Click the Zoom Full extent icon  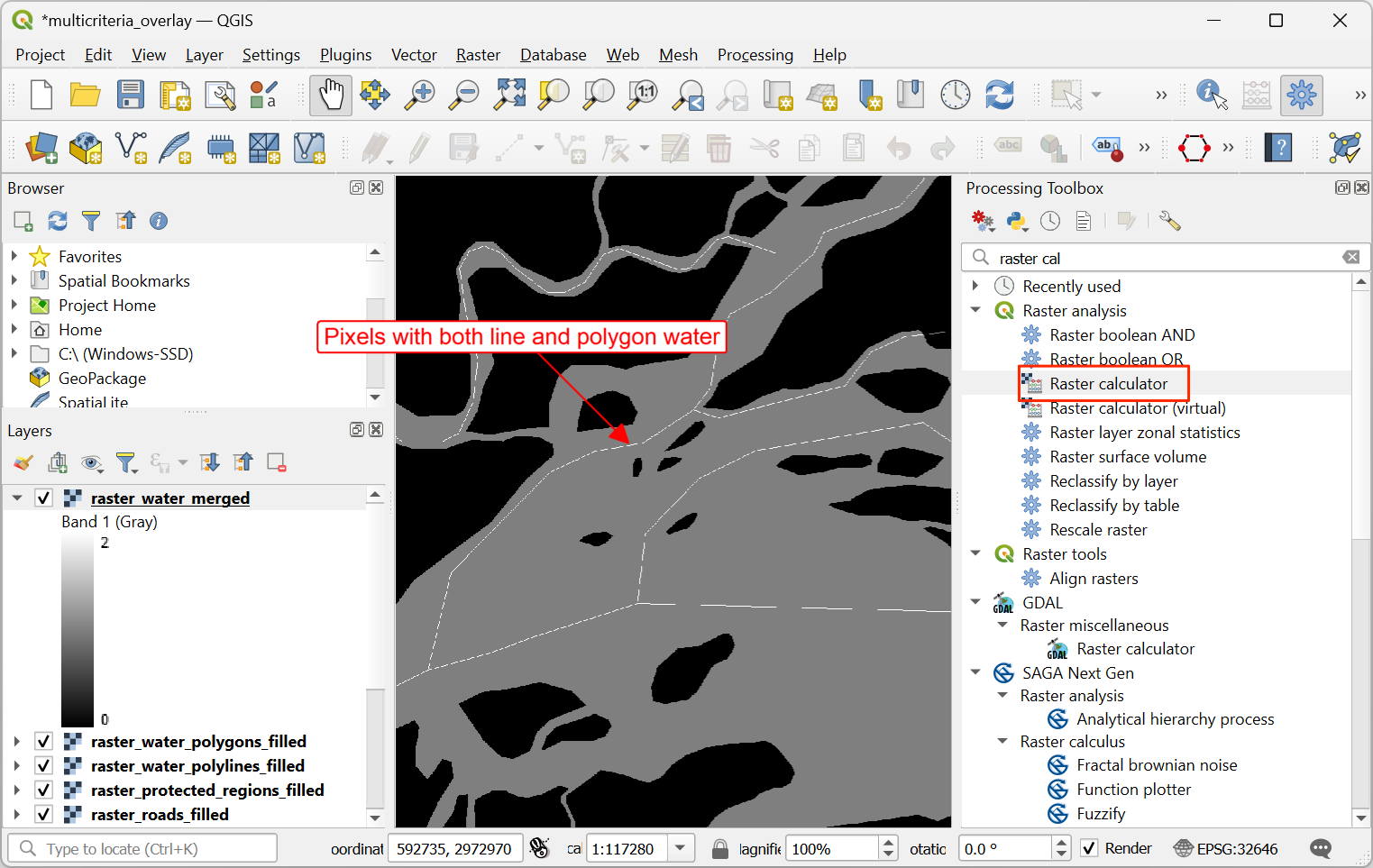tap(509, 95)
